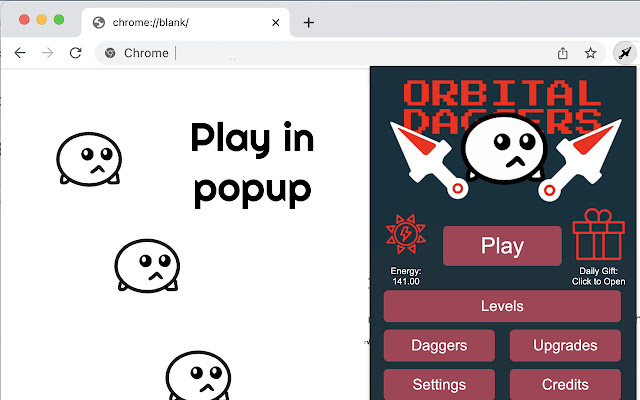Open the Daily Gift box icon

point(598,236)
